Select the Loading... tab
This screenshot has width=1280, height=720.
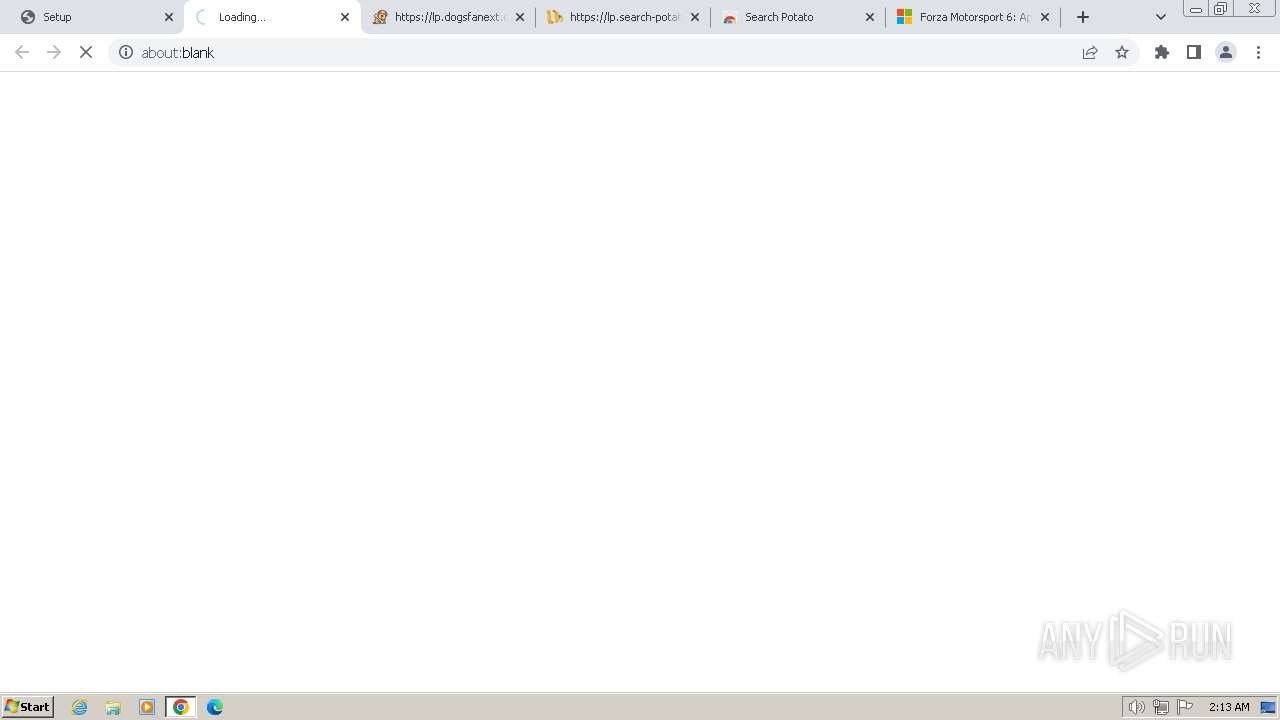(x=272, y=17)
